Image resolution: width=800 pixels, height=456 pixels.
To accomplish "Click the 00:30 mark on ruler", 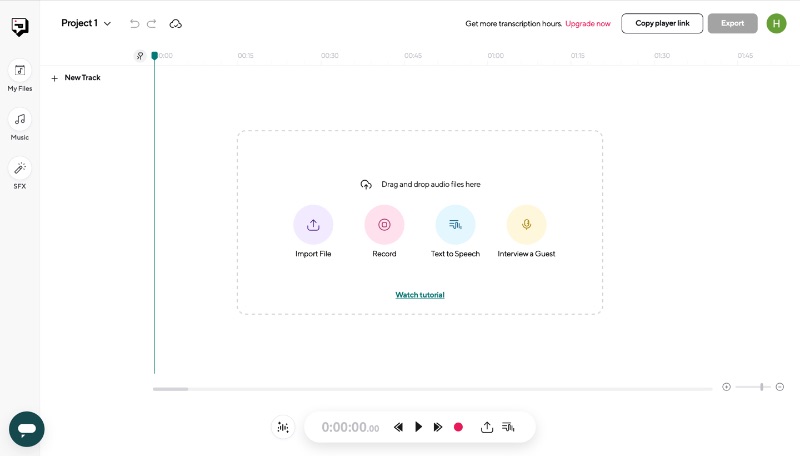I will click(x=330, y=56).
